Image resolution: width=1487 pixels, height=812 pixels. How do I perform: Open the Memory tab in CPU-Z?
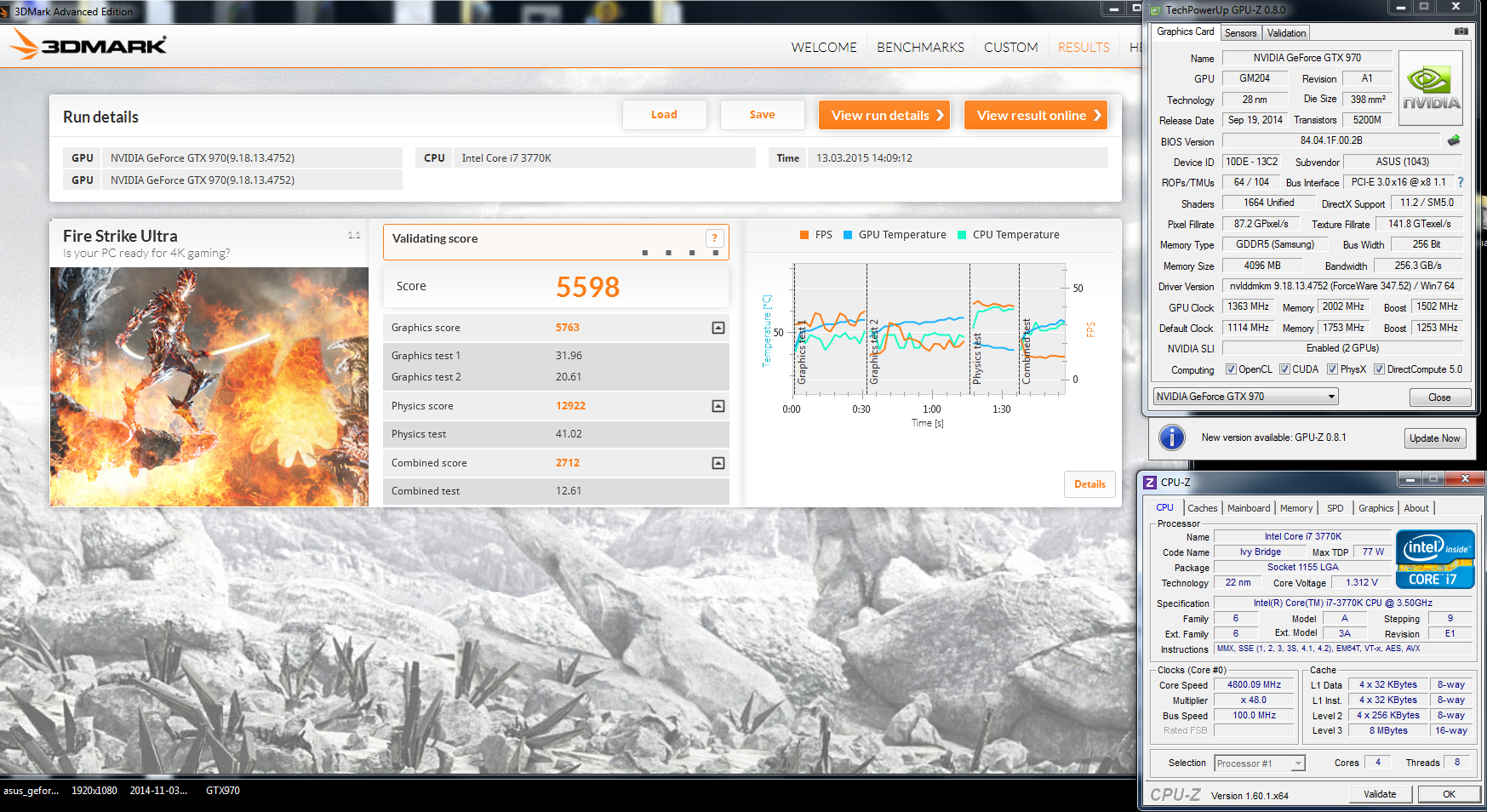(1296, 508)
